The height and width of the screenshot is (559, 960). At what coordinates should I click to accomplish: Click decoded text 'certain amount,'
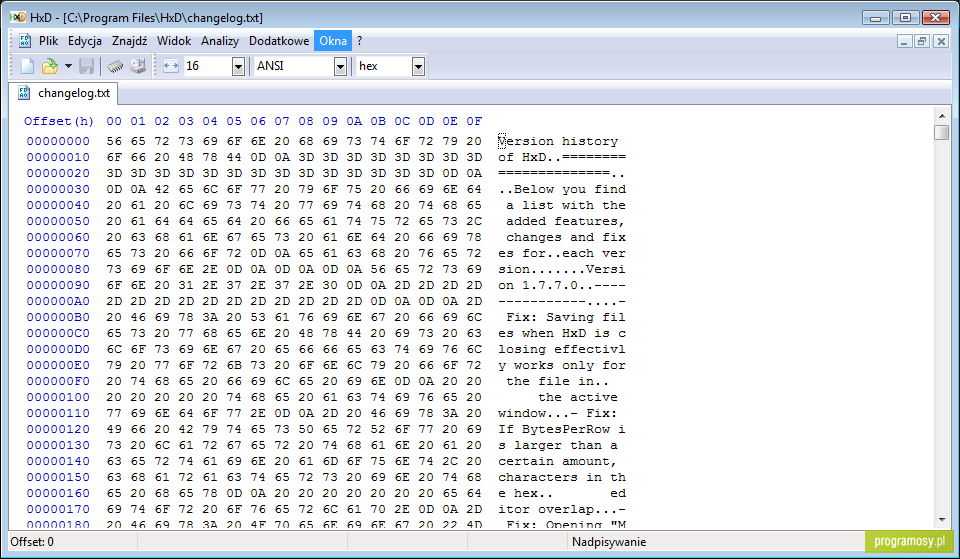pos(558,461)
